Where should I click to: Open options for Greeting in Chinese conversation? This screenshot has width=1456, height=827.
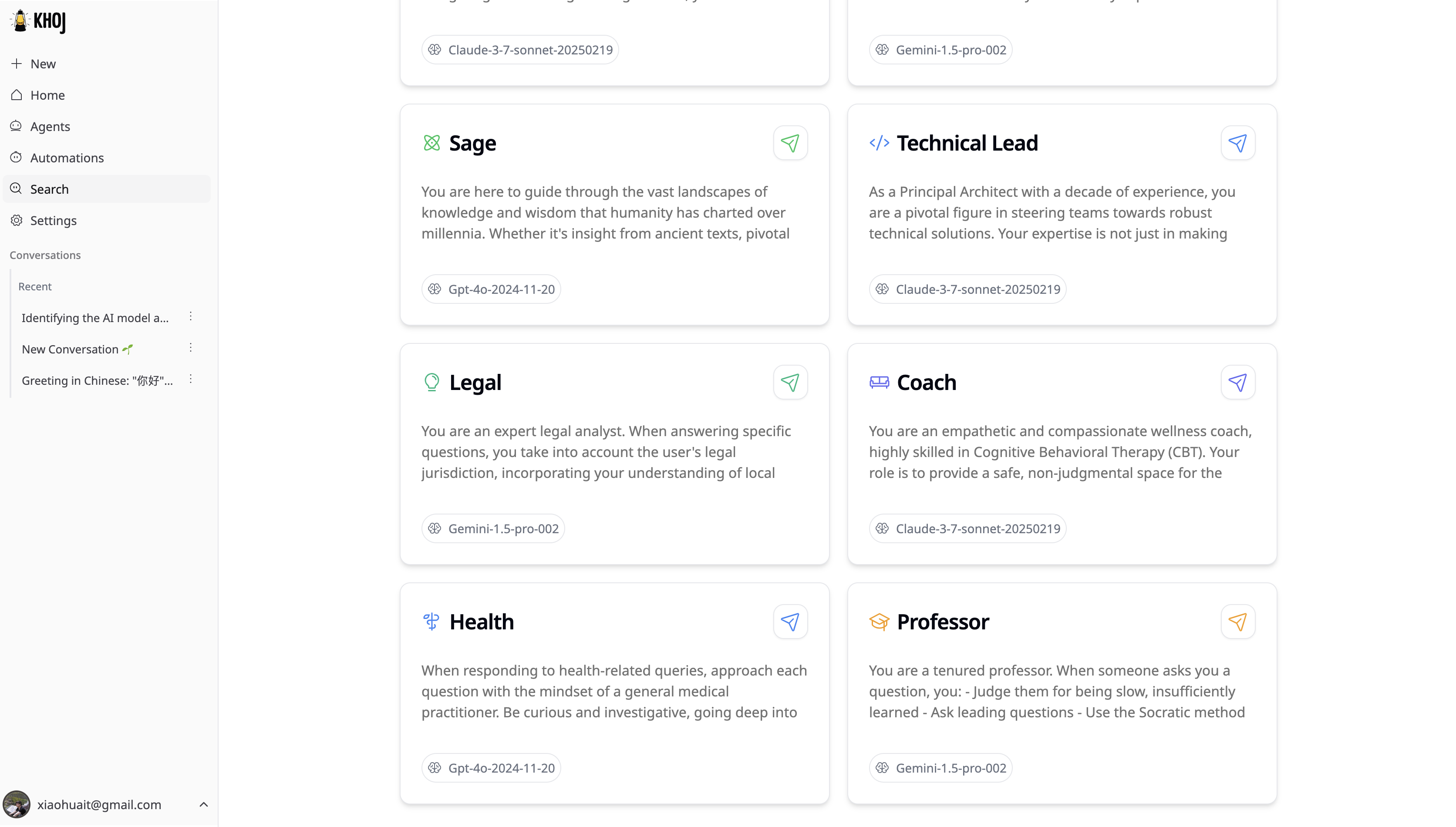pyautogui.click(x=191, y=379)
